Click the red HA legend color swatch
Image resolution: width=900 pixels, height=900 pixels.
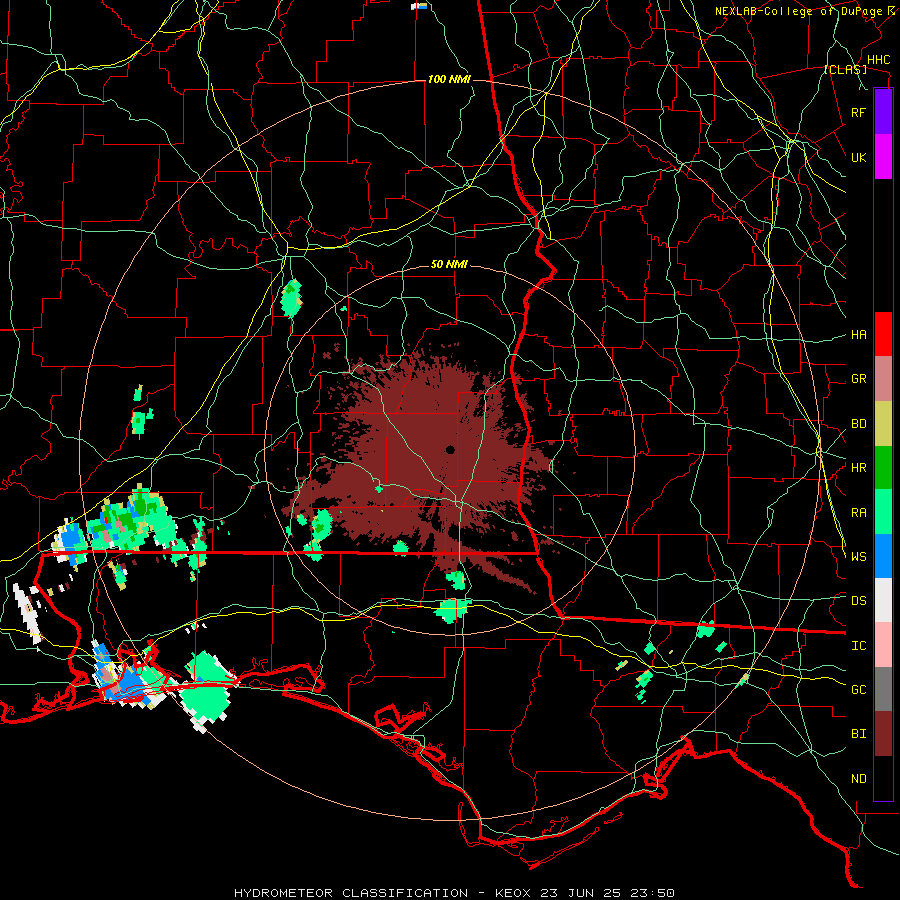(x=883, y=334)
